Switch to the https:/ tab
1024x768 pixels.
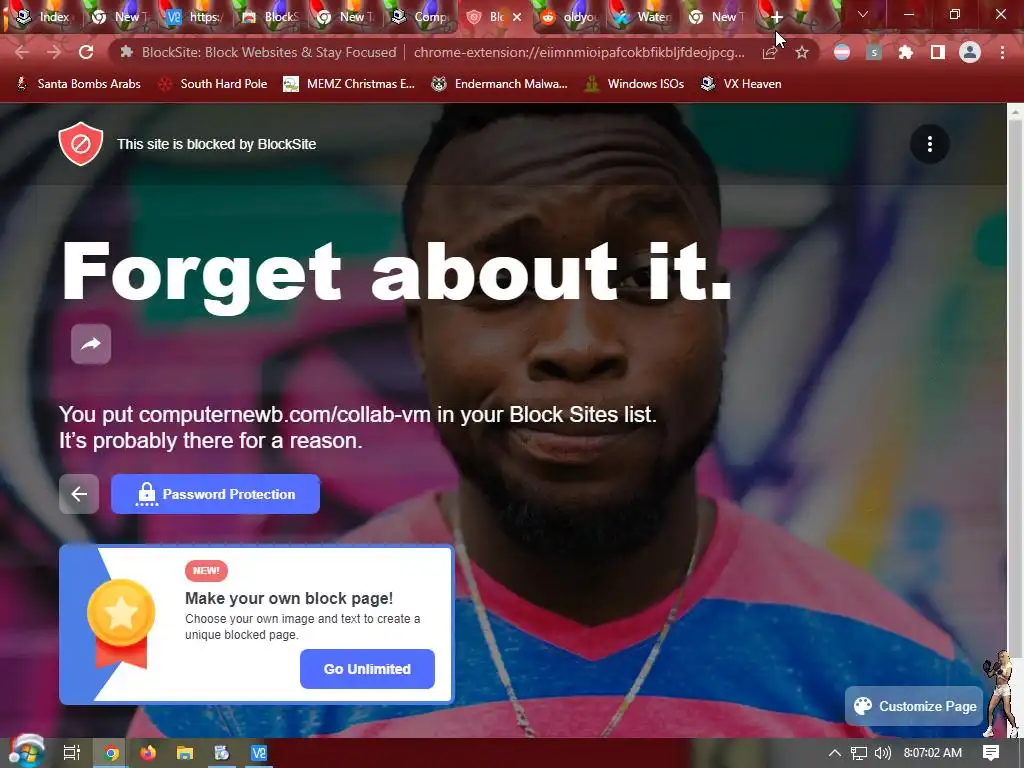[x=193, y=17]
